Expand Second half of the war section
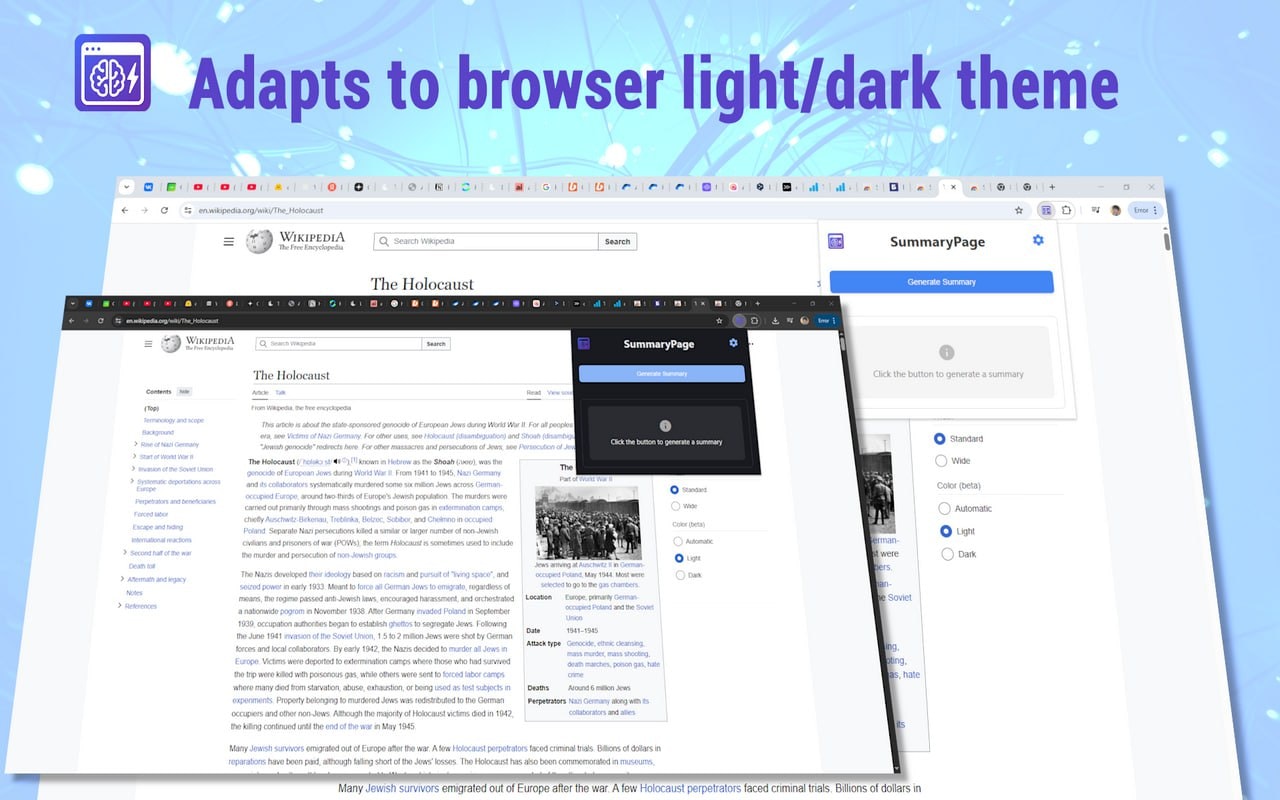The height and width of the screenshot is (800, 1280). (125, 553)
